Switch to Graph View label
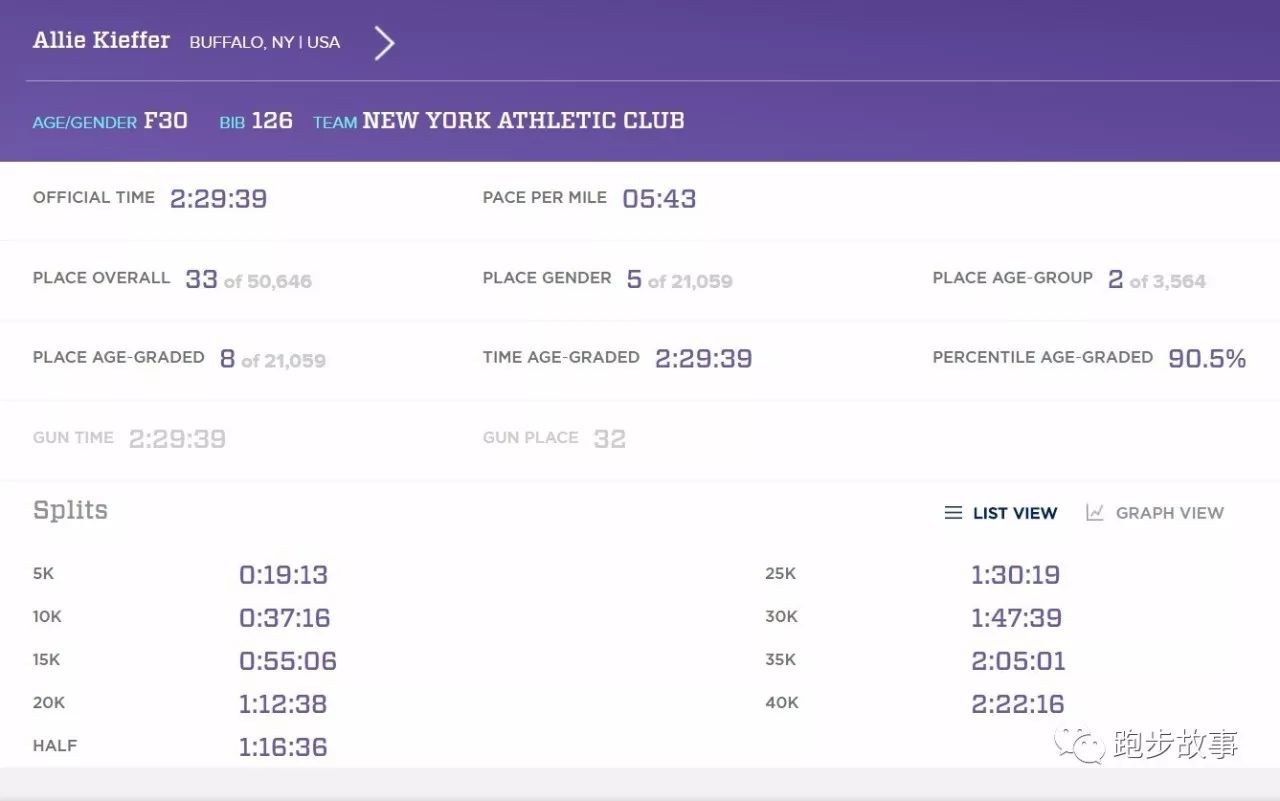This screenshot has height=801, width=1280. tap(1169, 513)
